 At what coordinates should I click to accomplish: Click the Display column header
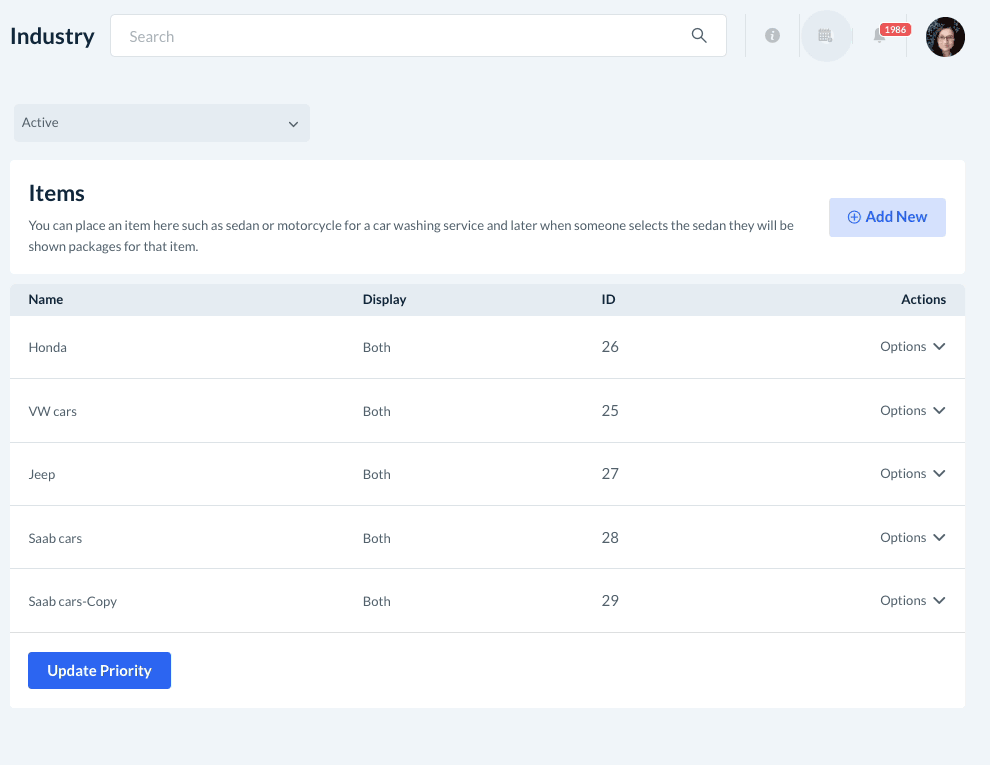(x=384, y=300)
